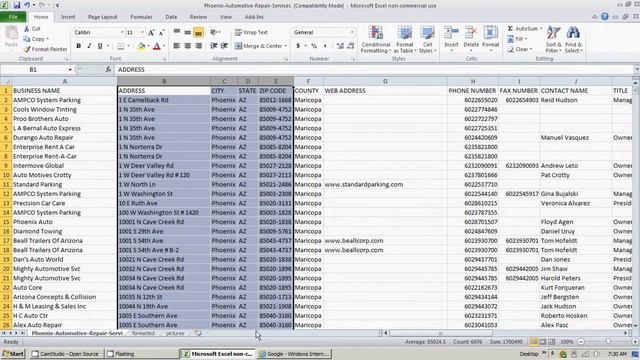Align text right in cells
640x360 pixels.
(x=198, y=46)
